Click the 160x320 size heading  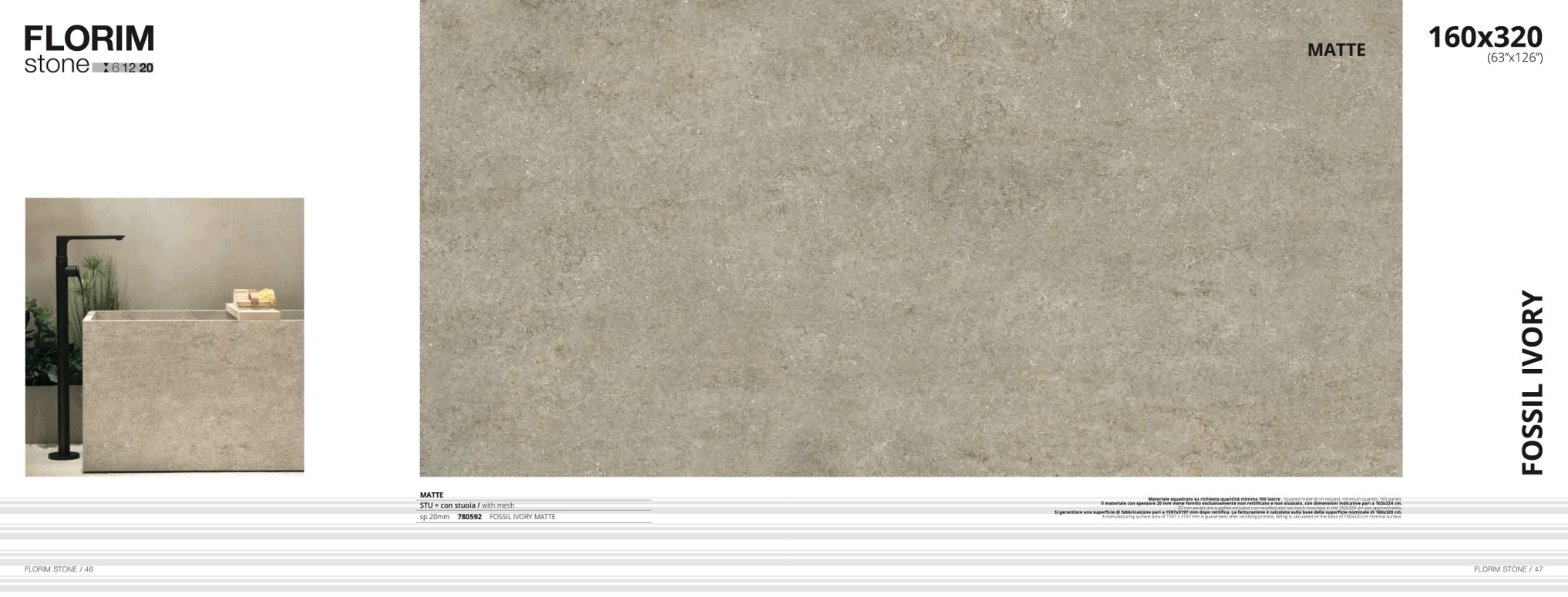click(1485, 37)
